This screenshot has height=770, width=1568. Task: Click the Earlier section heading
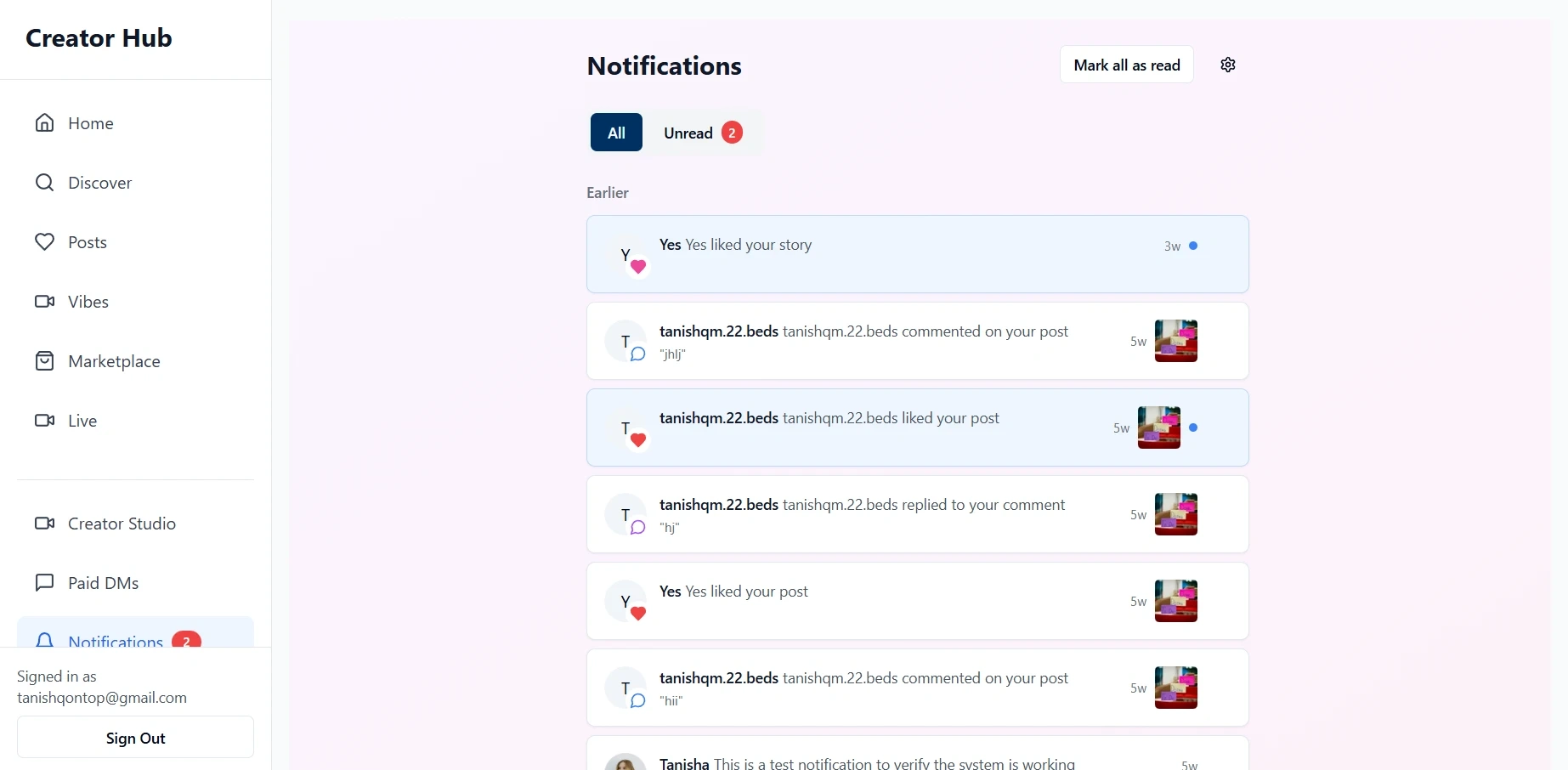608,193
